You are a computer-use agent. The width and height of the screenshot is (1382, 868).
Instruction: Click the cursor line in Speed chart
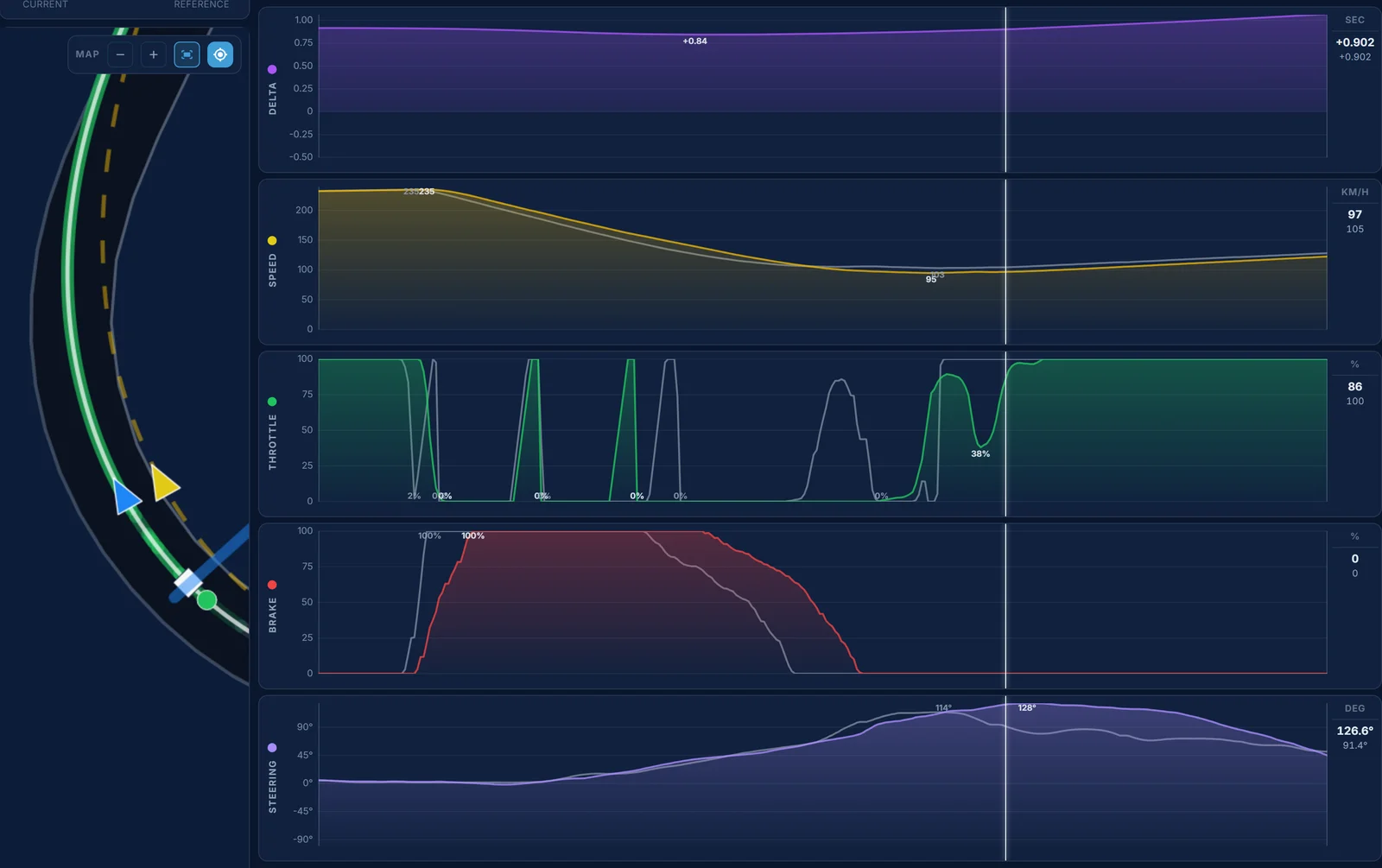click(1005, 262)
